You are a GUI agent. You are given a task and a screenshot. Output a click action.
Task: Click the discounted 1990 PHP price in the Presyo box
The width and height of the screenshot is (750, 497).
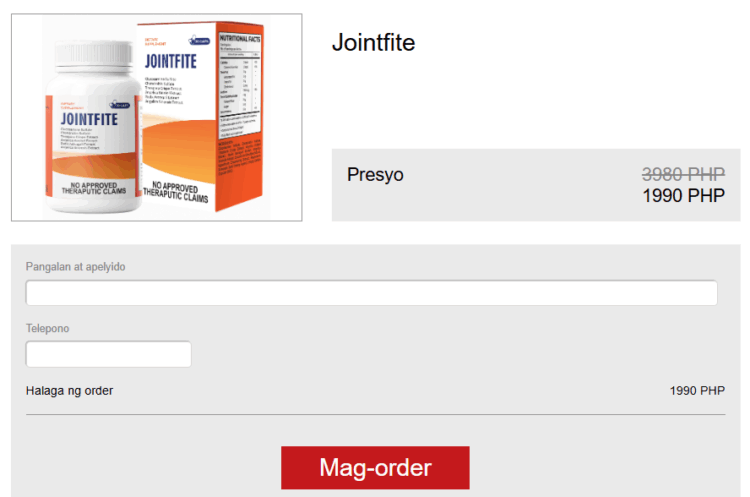tap(683, 195)
